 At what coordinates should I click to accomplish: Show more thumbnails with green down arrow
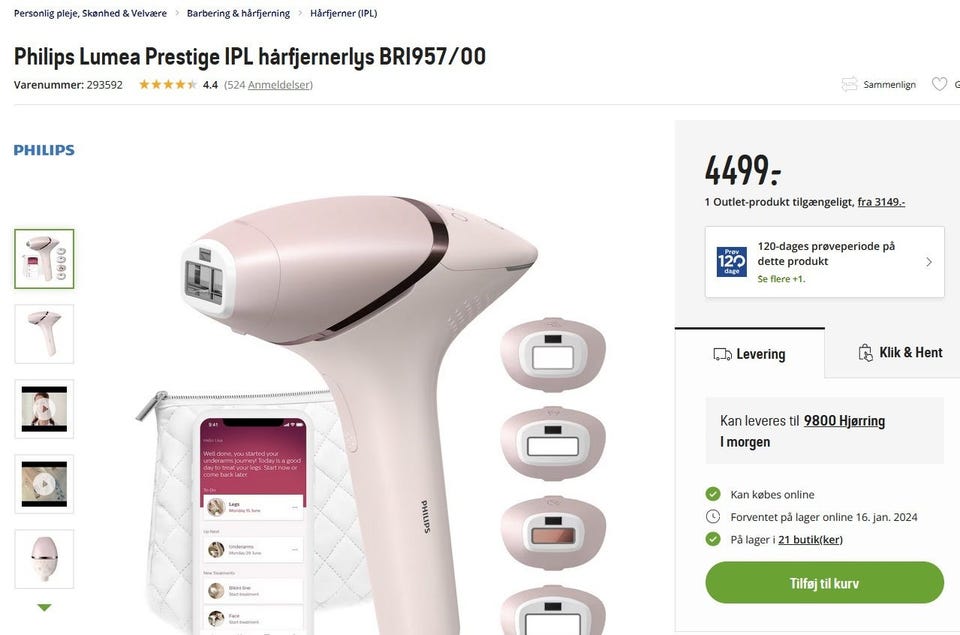(44, 607)
